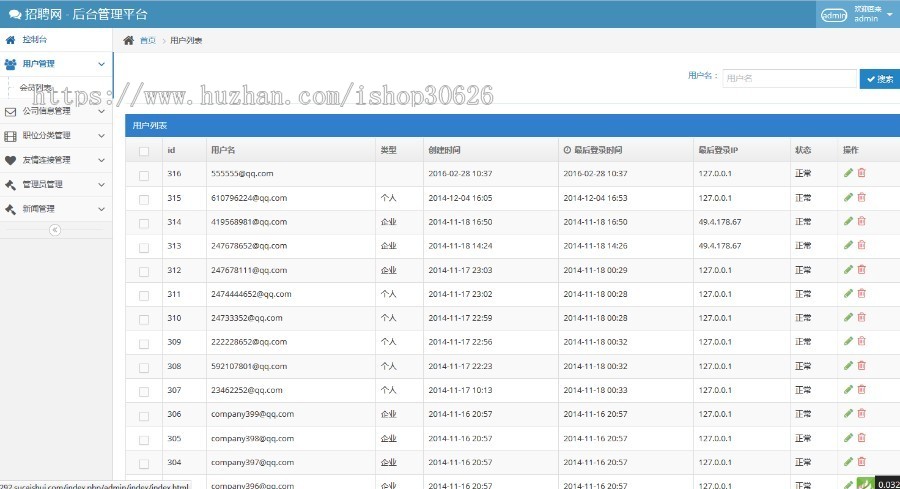
Task: Click the trash icon for user 305
Action: coord(862,437)
